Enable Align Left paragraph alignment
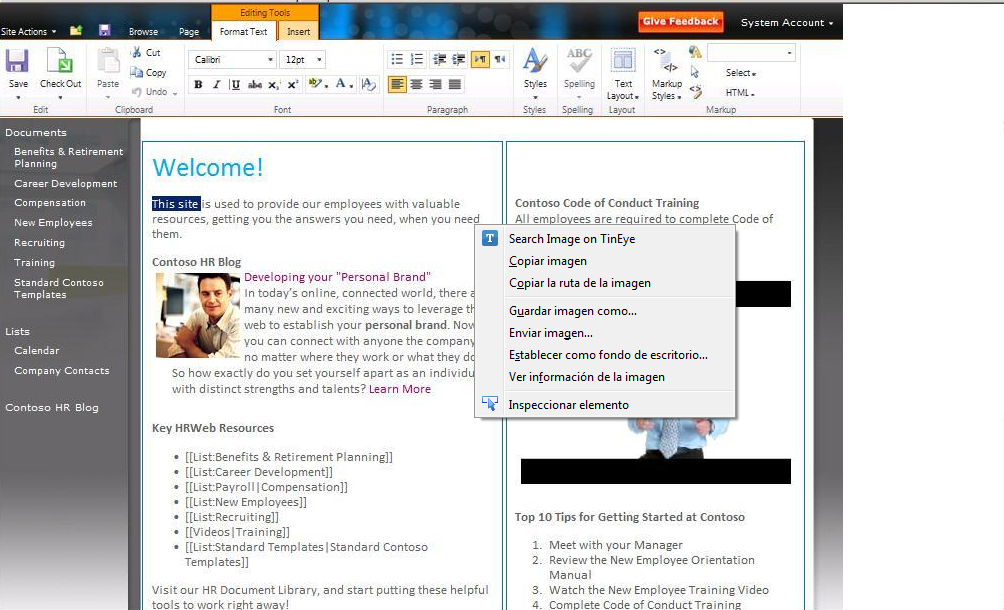This screenshot has height=610, width=1004. [x=397, y=84]
